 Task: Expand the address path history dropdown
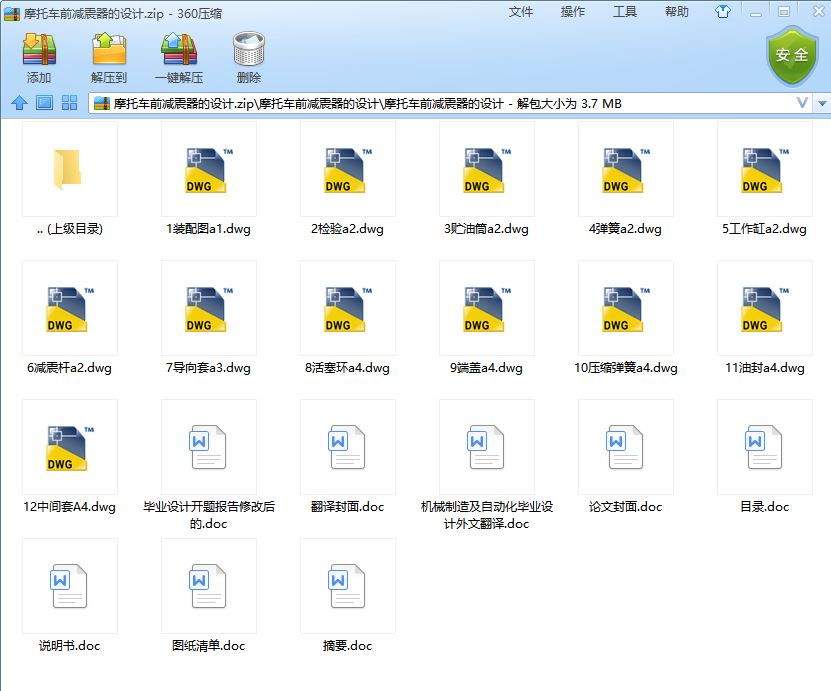pos(802,103)
